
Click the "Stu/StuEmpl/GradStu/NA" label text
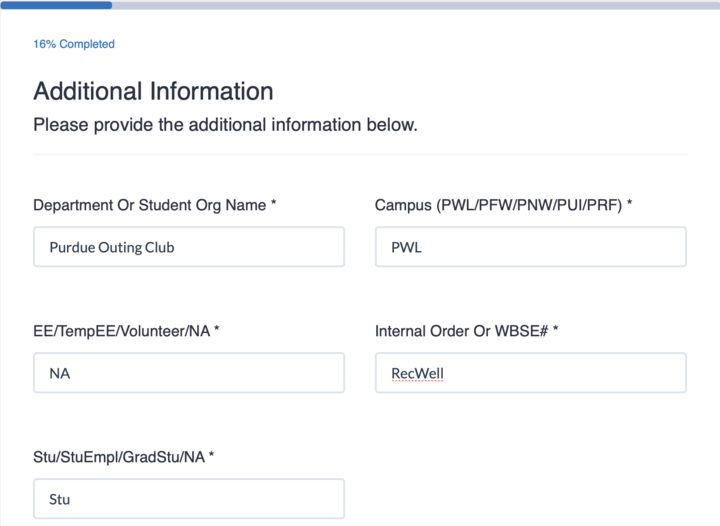[119, 457]
